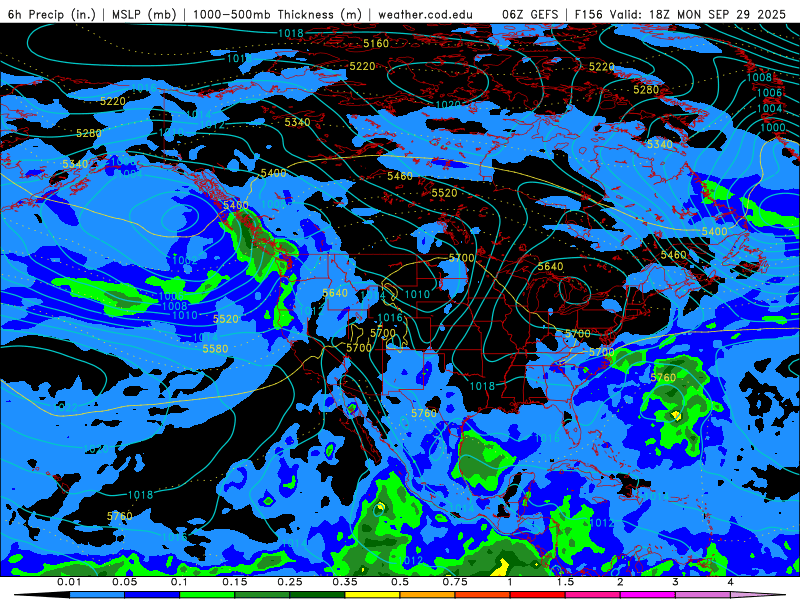Image resolution: width=800 pixels, height=600 pixels.
Task: Click the '1018' label in southwest Pacific
Action: click(x=140, y=495)
